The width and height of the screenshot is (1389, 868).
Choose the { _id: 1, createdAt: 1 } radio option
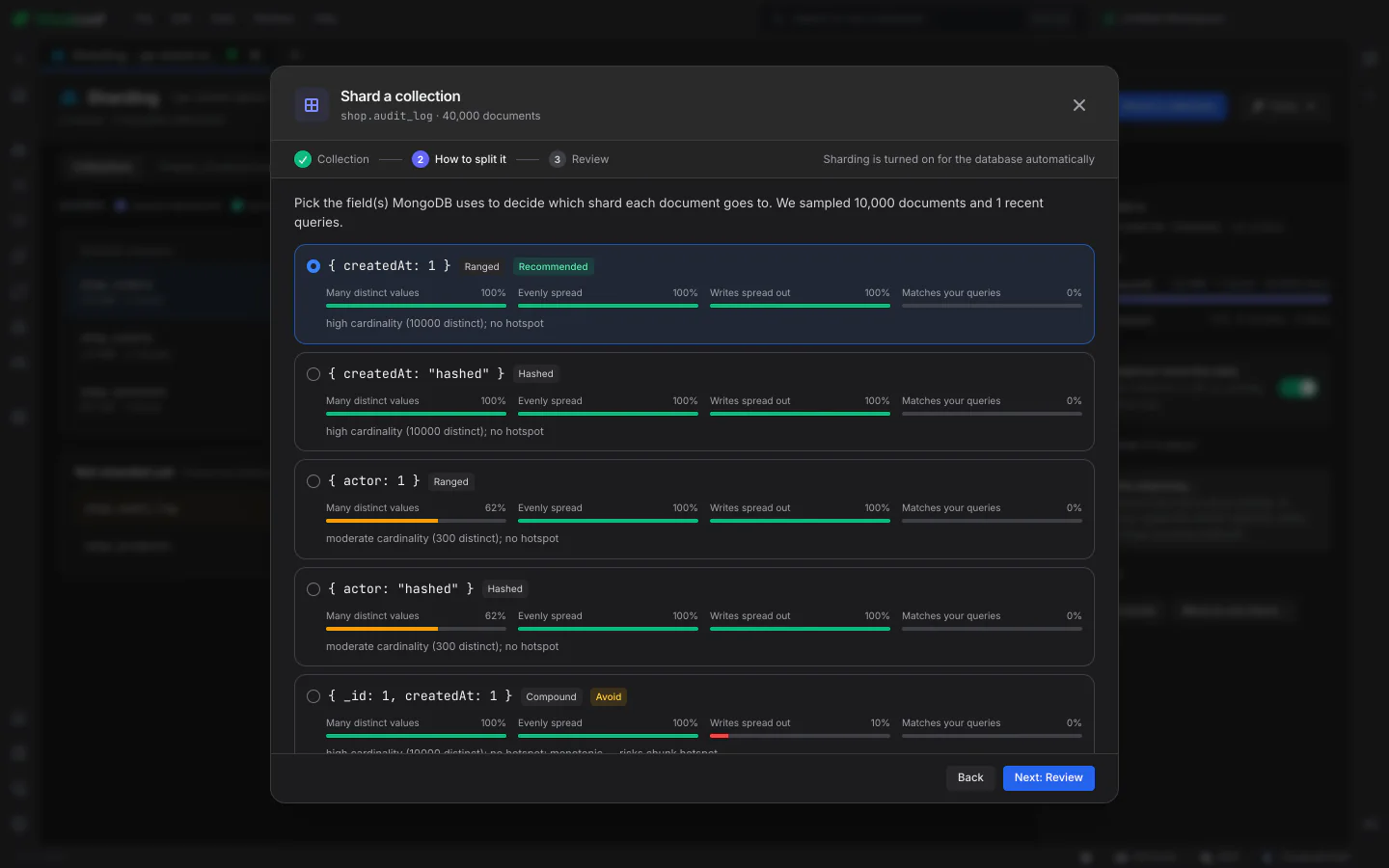313,696
